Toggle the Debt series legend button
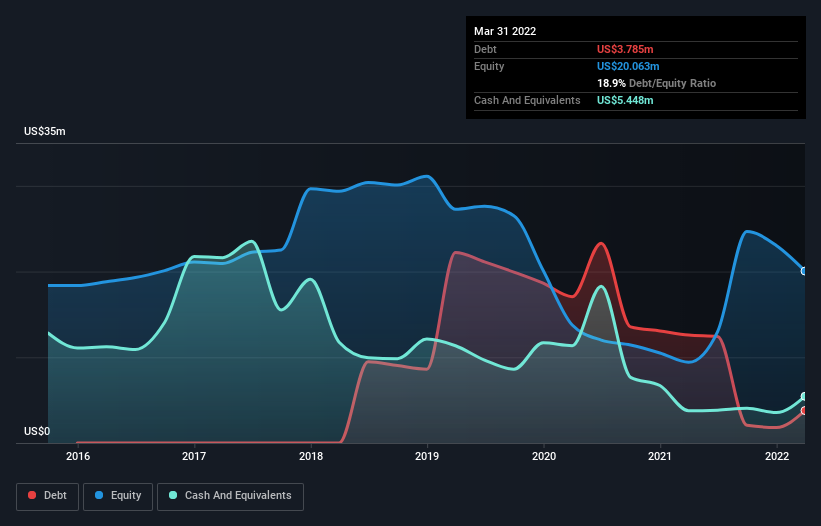The height and width of the screenshot is (526, 821). click(47, 496)
